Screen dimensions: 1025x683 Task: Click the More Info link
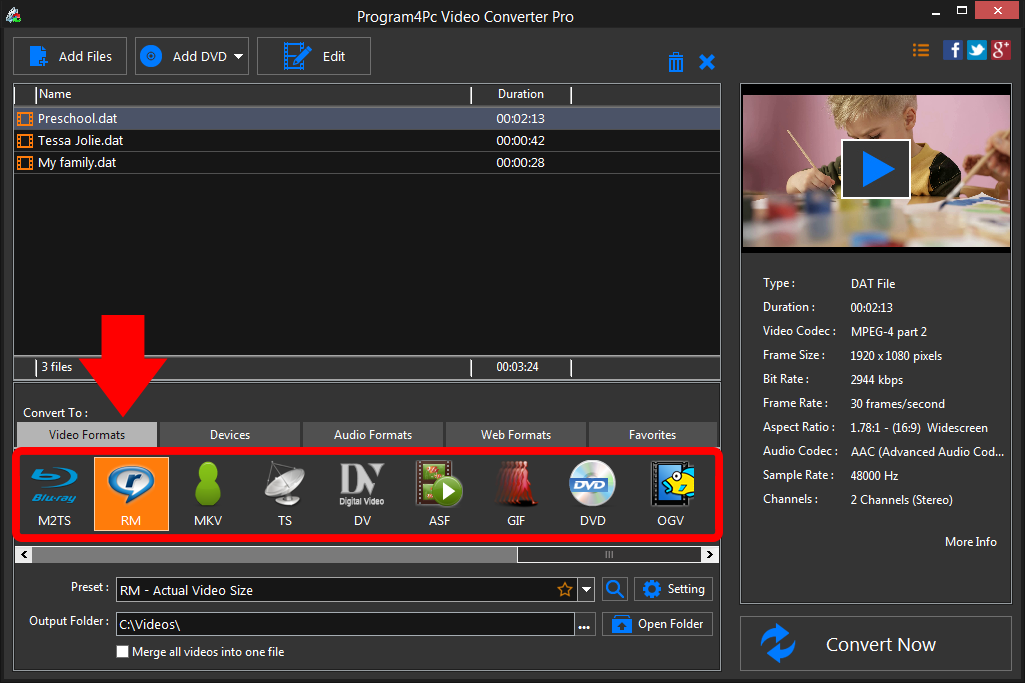(x=970, y=542)
